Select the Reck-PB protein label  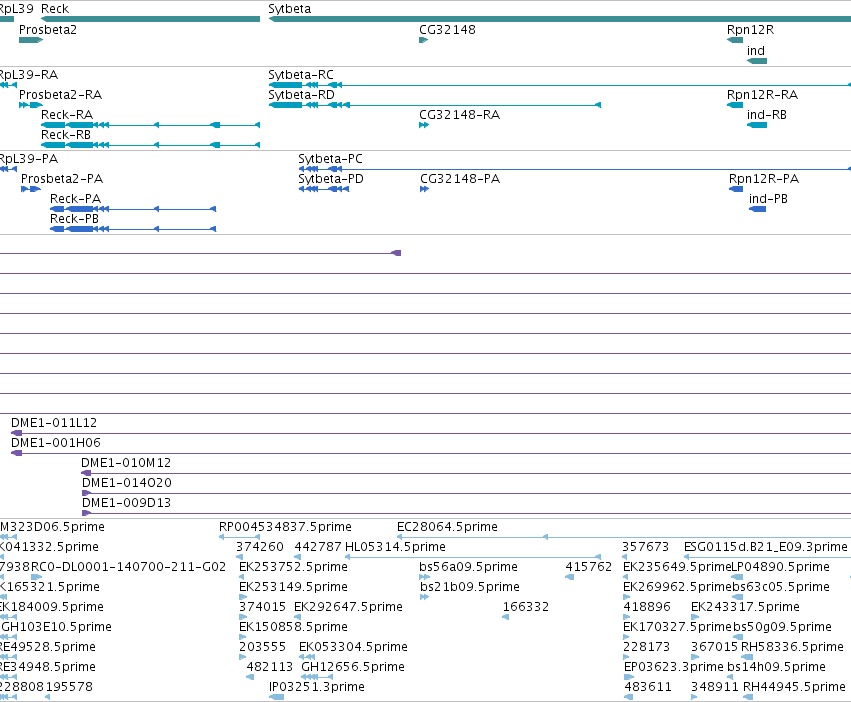(74, 219)
